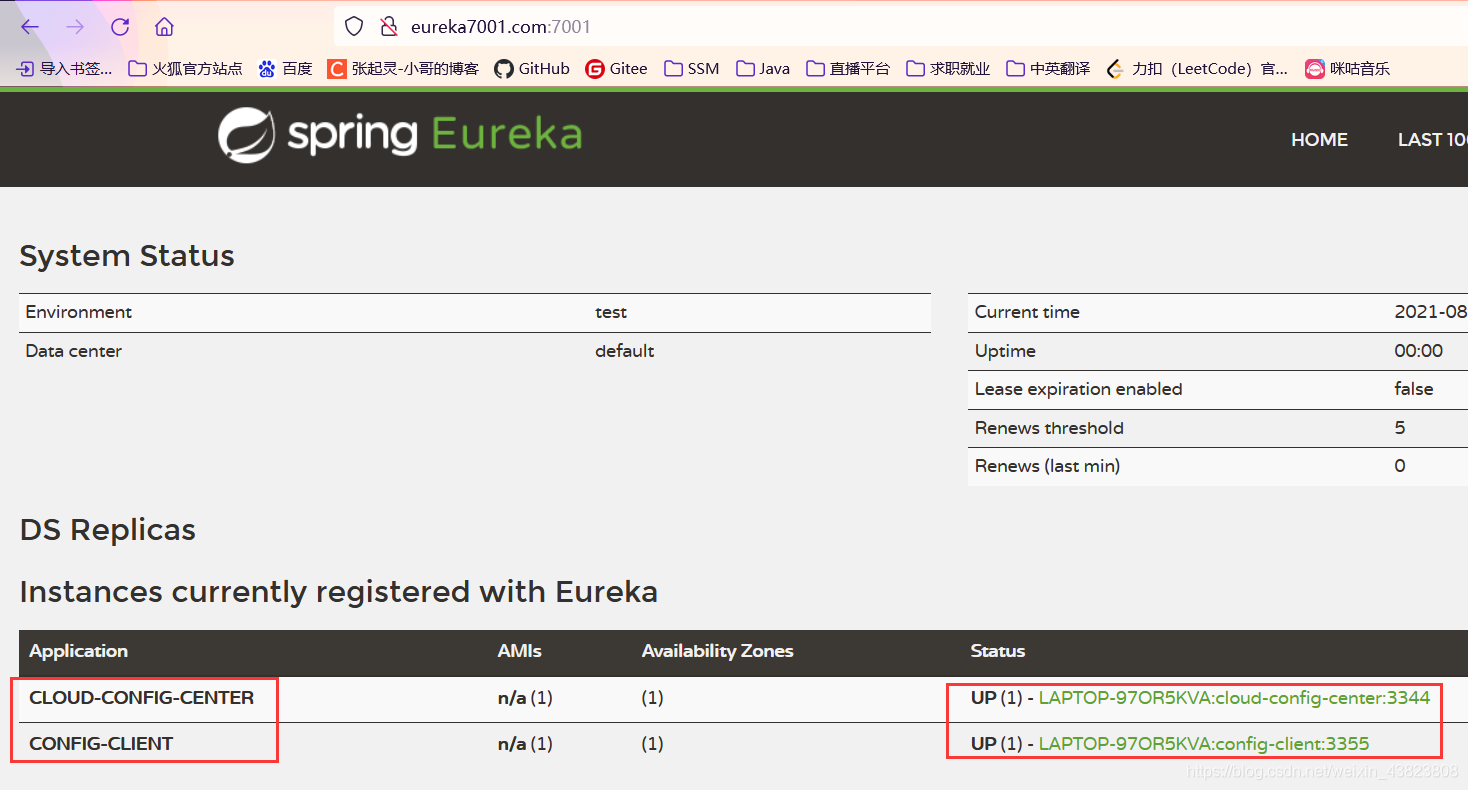Open the 力扣 LeetCode bookmark
1468x790 pixels.
click(1197, 69)
